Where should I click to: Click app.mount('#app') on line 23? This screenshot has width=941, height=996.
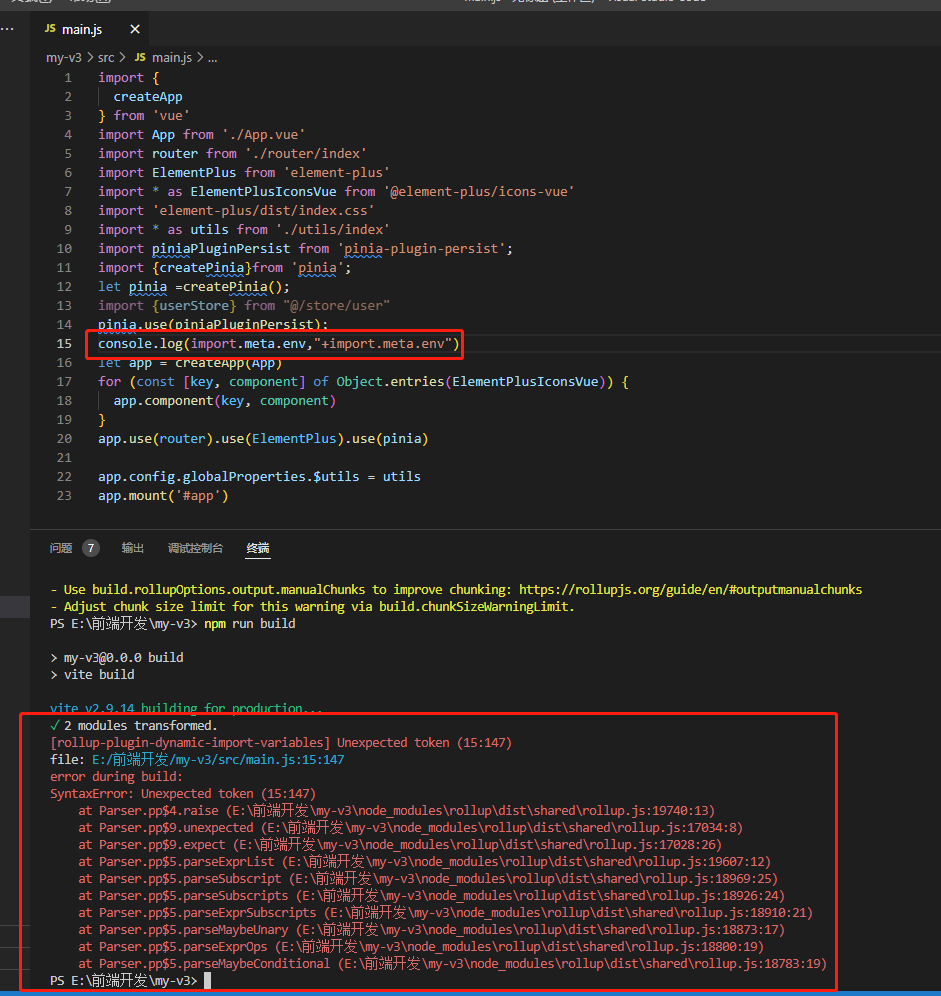(163, 496)
